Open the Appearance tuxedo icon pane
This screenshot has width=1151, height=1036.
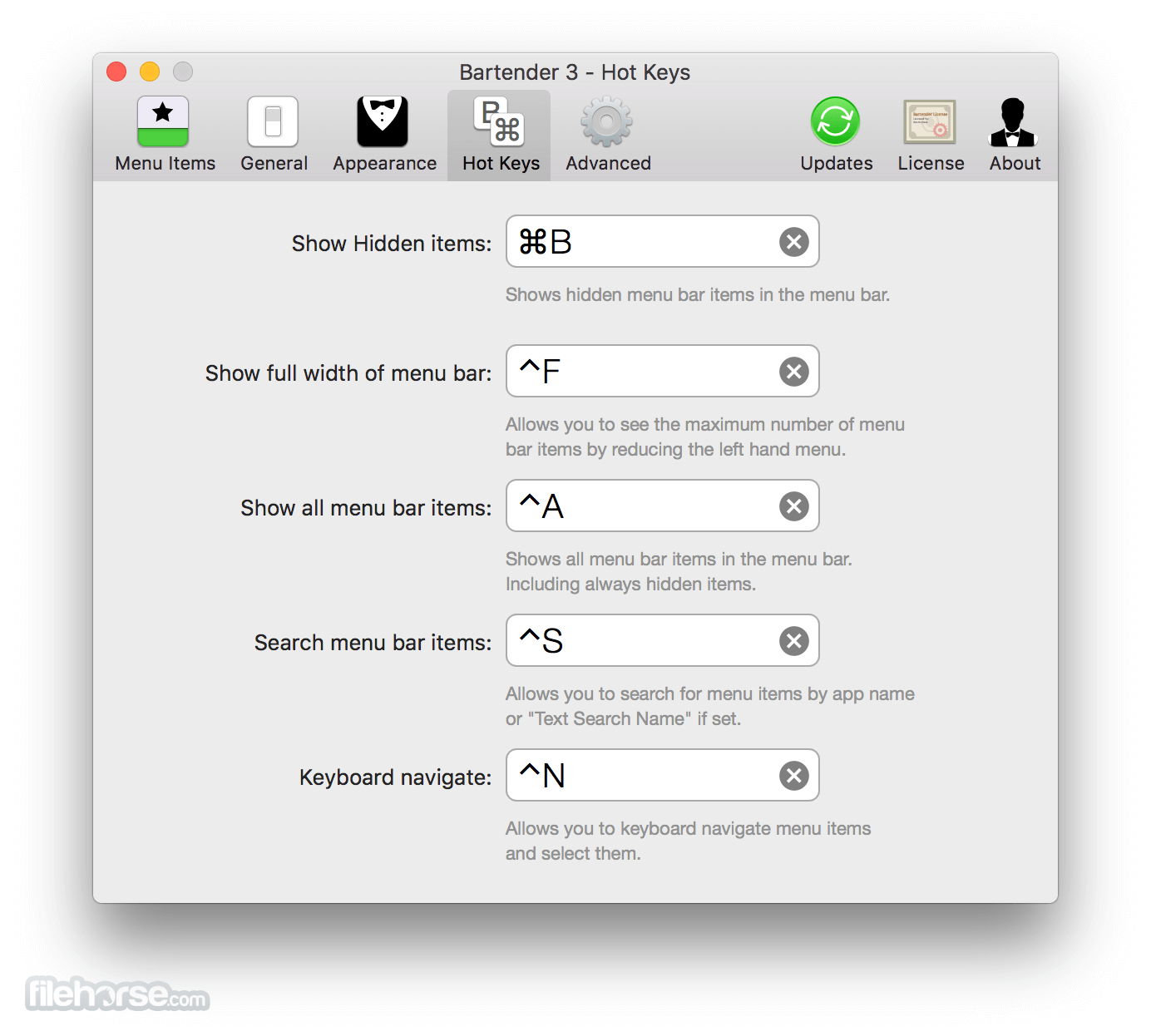(x=384, y=135)
